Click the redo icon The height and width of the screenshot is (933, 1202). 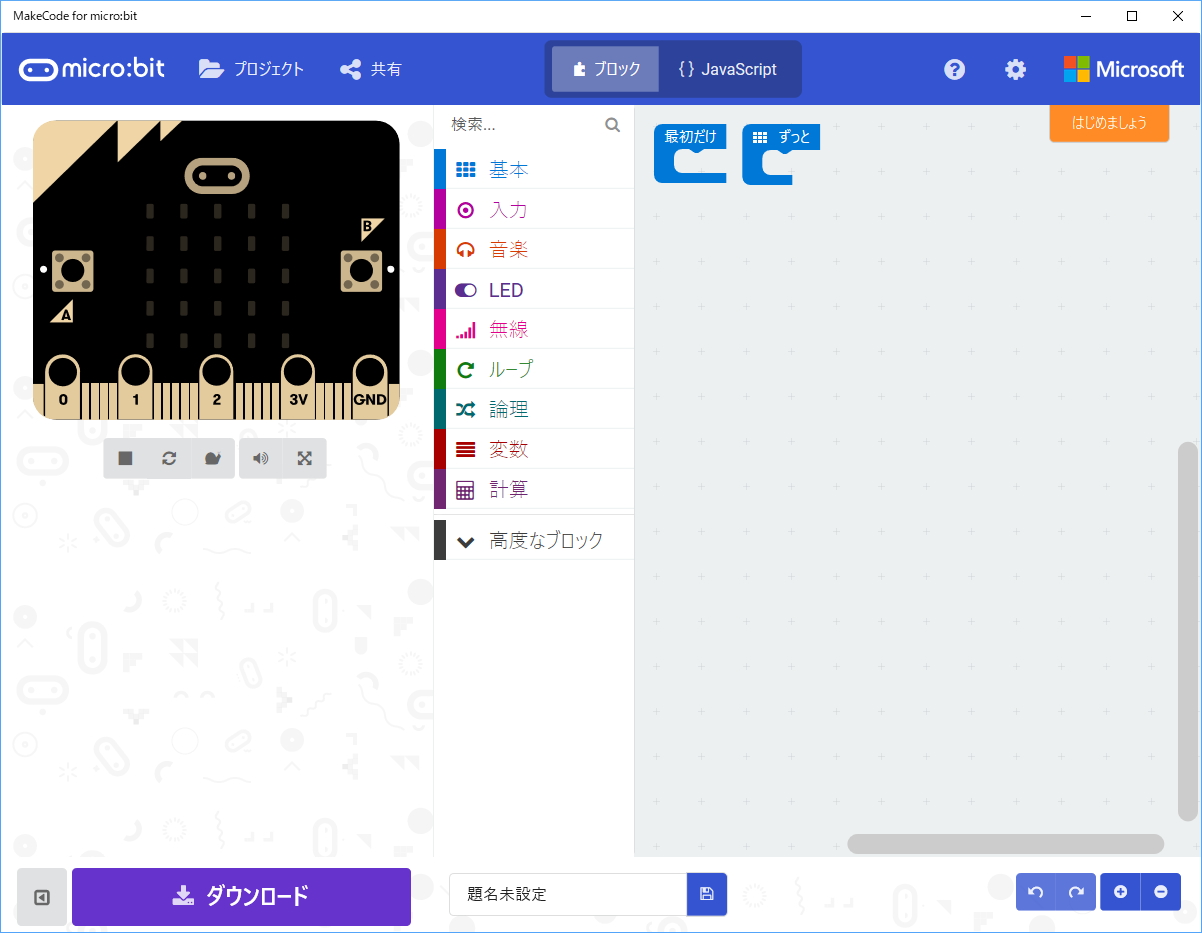(1077, 891)
